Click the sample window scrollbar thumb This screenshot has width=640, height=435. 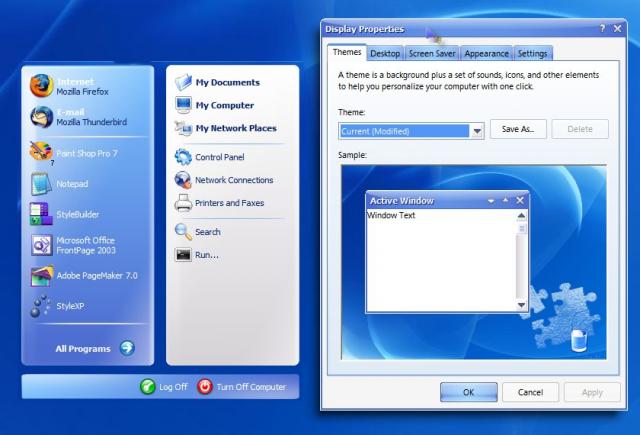tap(521, 229)
